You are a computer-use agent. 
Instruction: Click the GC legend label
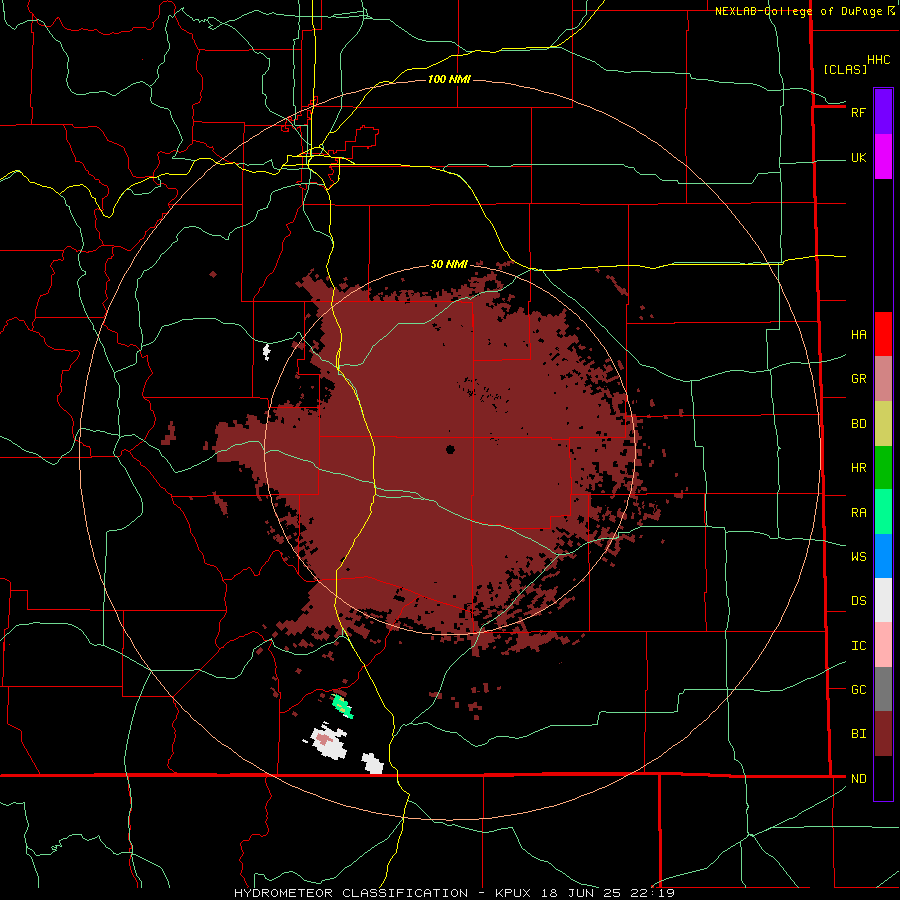pyautogui.click(x=858, y=689)
